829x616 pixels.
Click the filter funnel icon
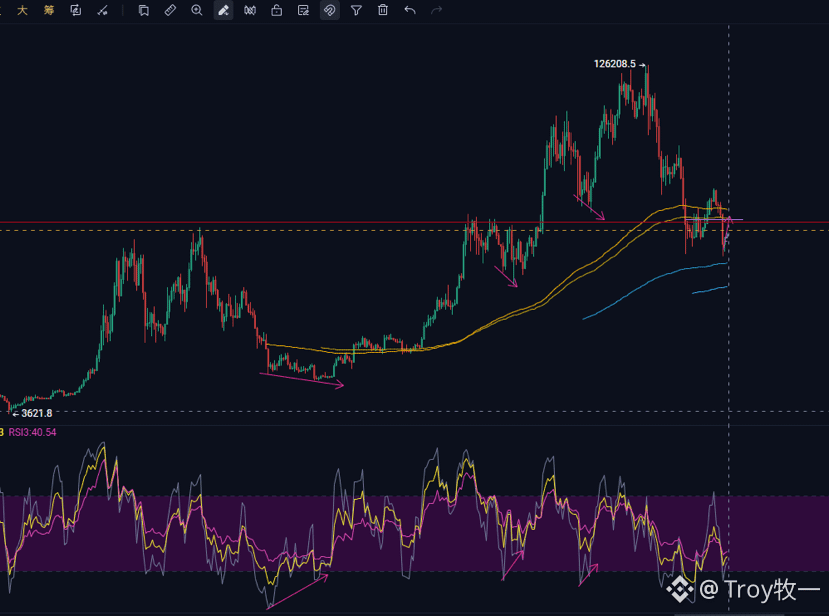coord(356,10)
